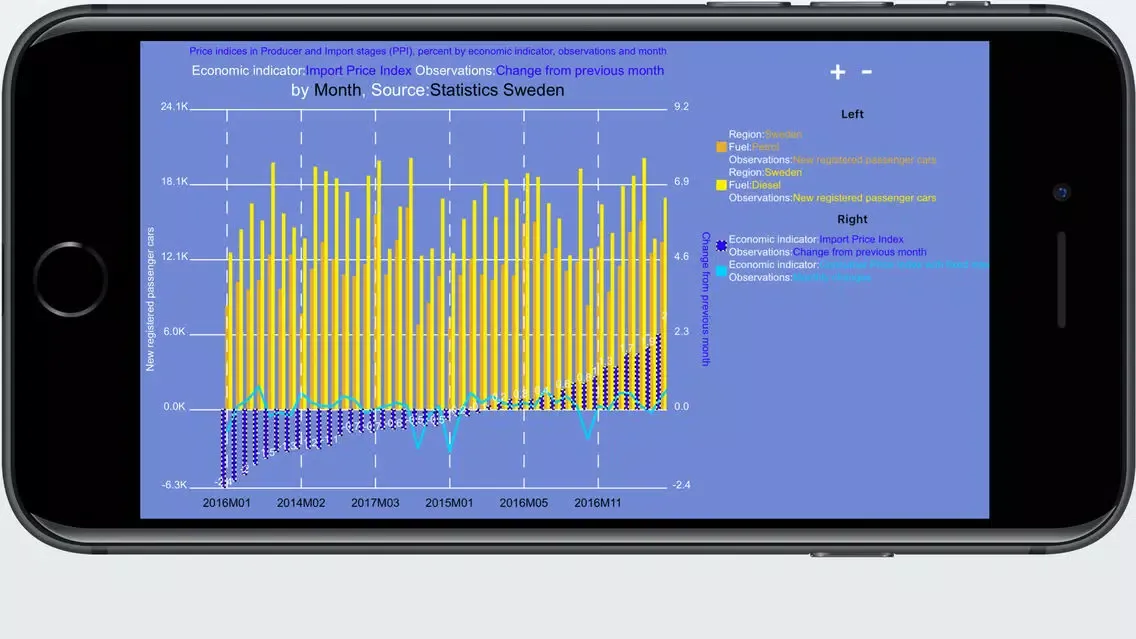1136x639 pixels.
Task: Click the 2017M03 x-axis label
Action: click(375, 503)
